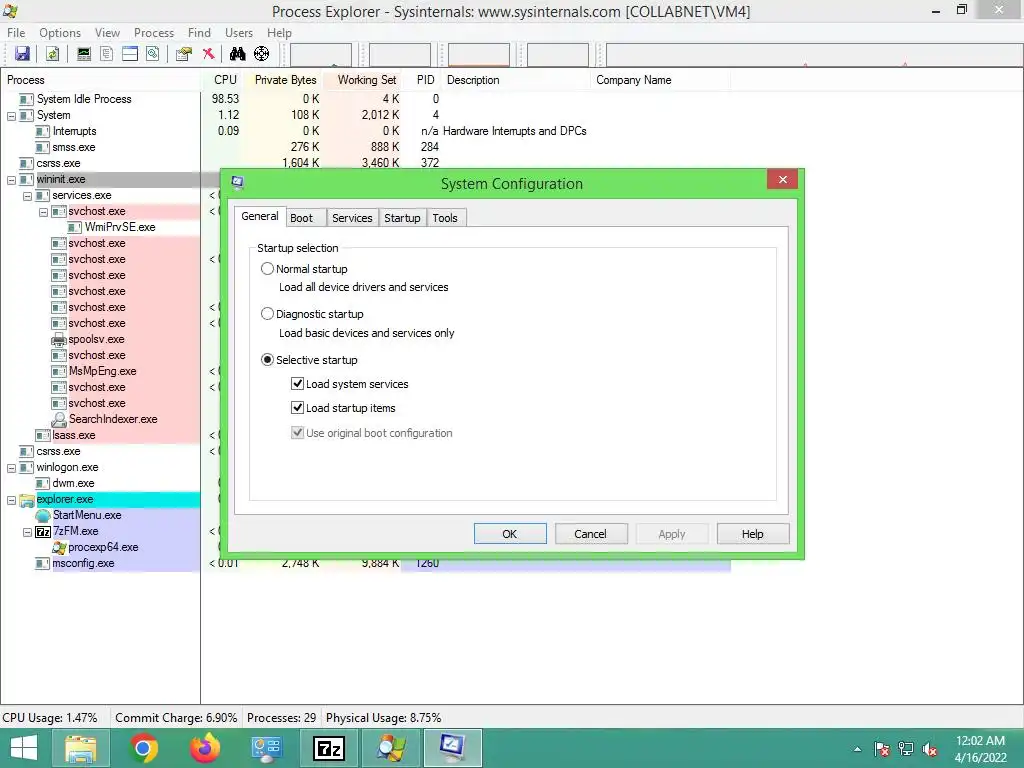Collapse the 7zFM.exe tree node
Screen dimensions: 1024x768
(27, 532)
